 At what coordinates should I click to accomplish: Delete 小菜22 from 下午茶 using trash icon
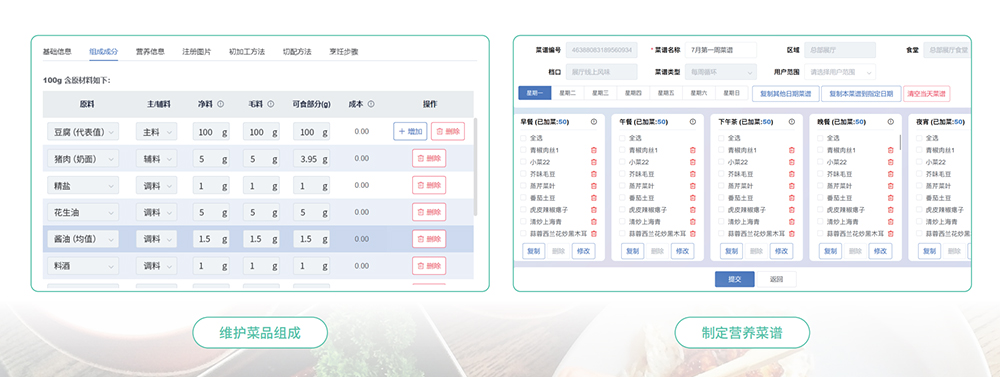[x=791, y=162]
